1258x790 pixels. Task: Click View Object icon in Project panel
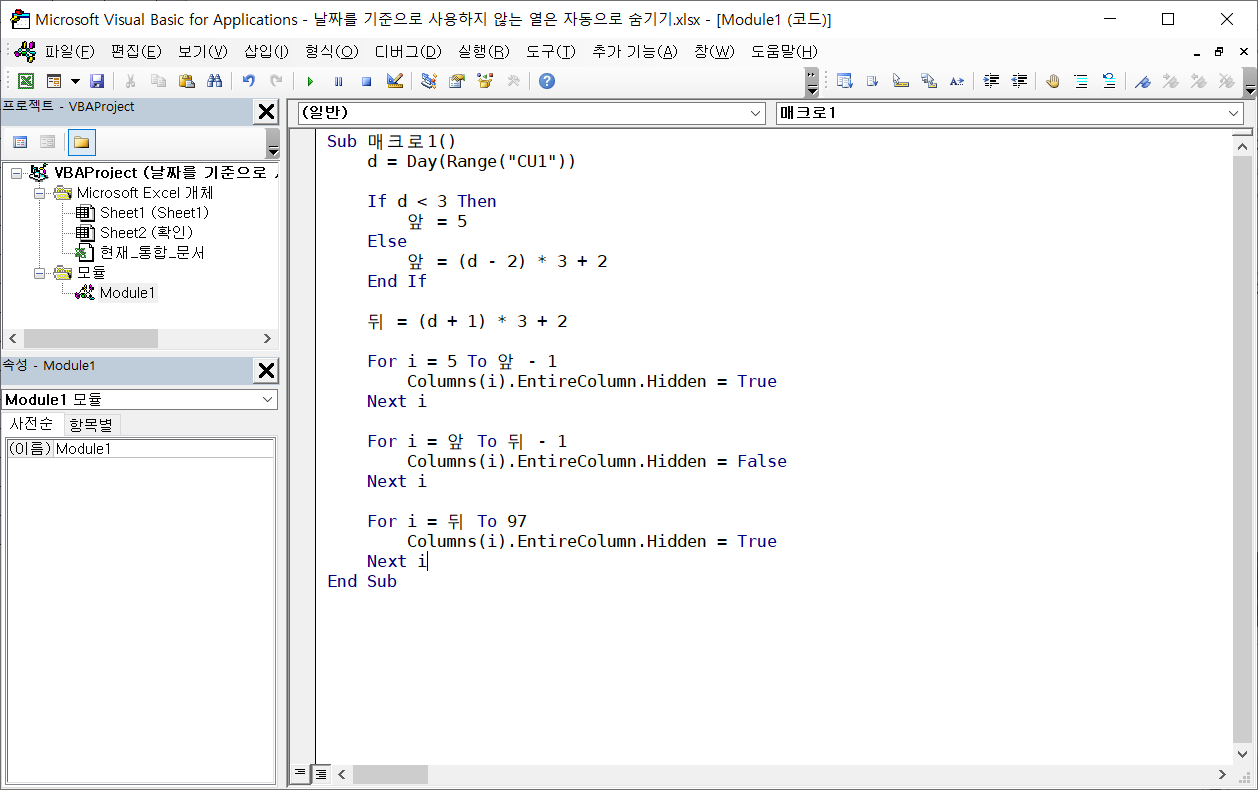coord(47,142)
